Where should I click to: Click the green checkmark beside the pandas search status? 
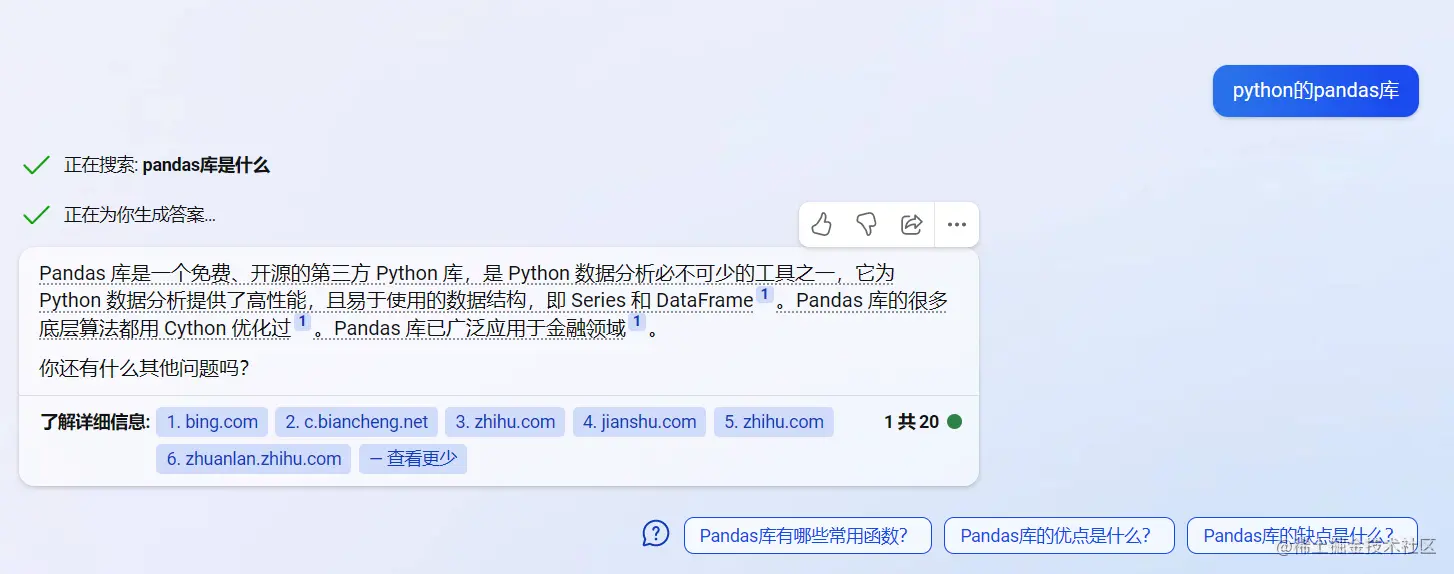[x=36, y=165]
